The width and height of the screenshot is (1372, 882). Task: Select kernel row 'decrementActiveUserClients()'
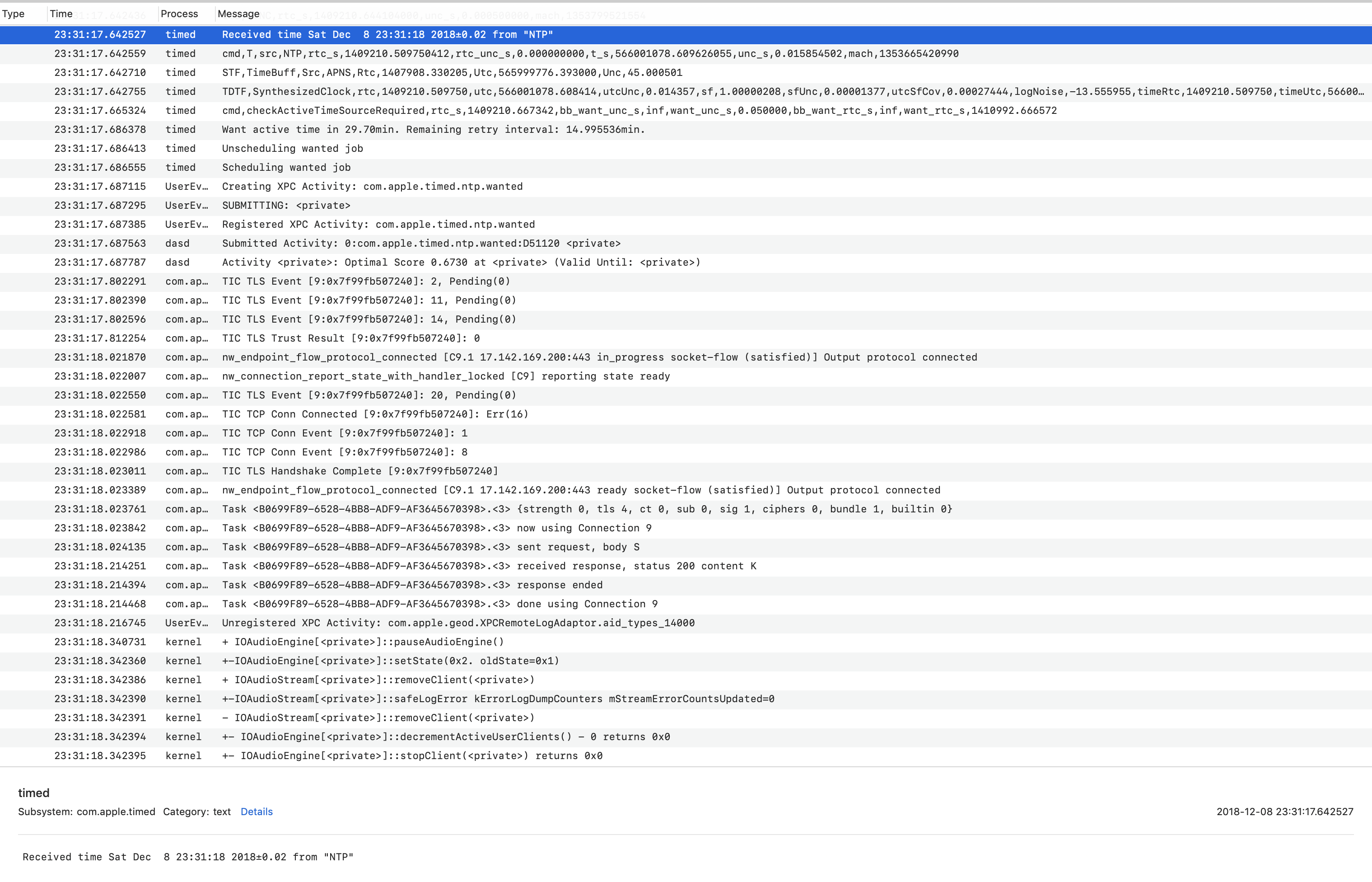click(686, 737)
